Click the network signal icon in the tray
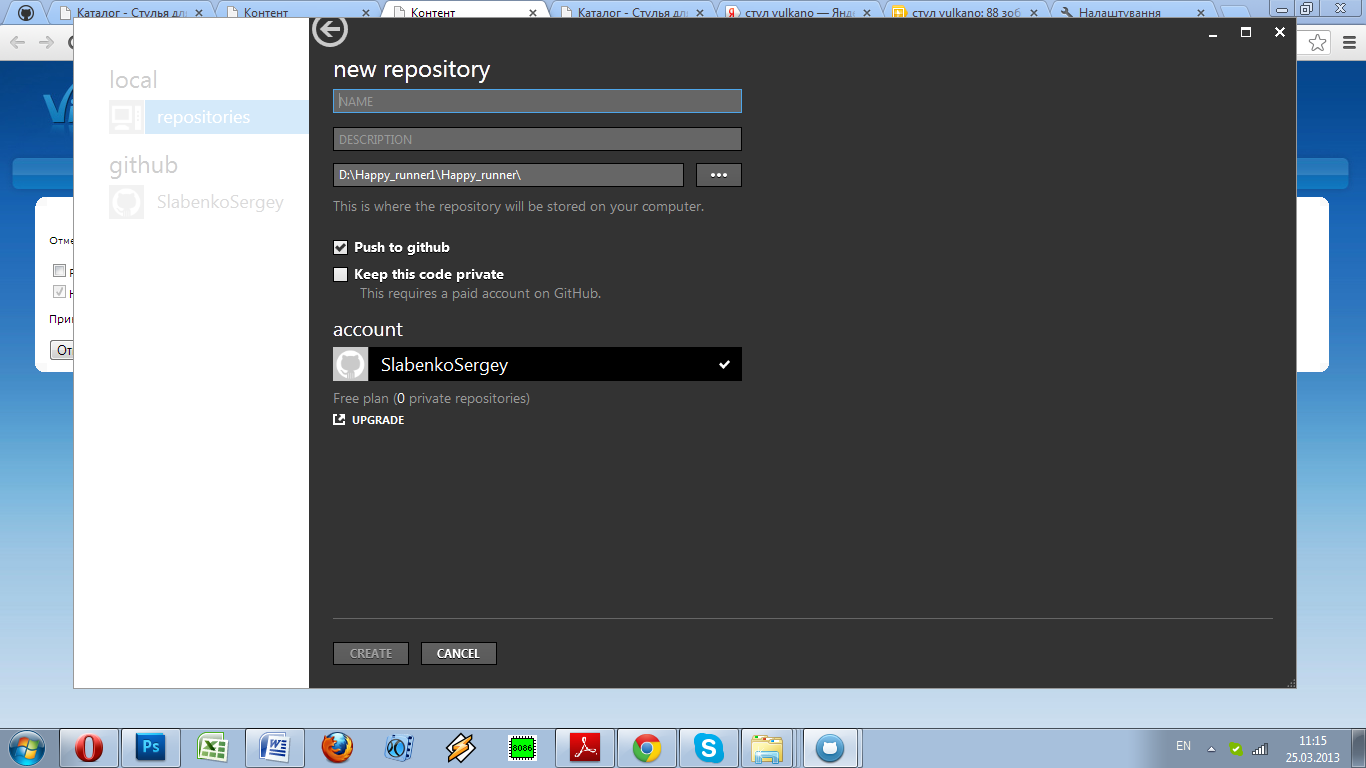 click(1260, 748)
